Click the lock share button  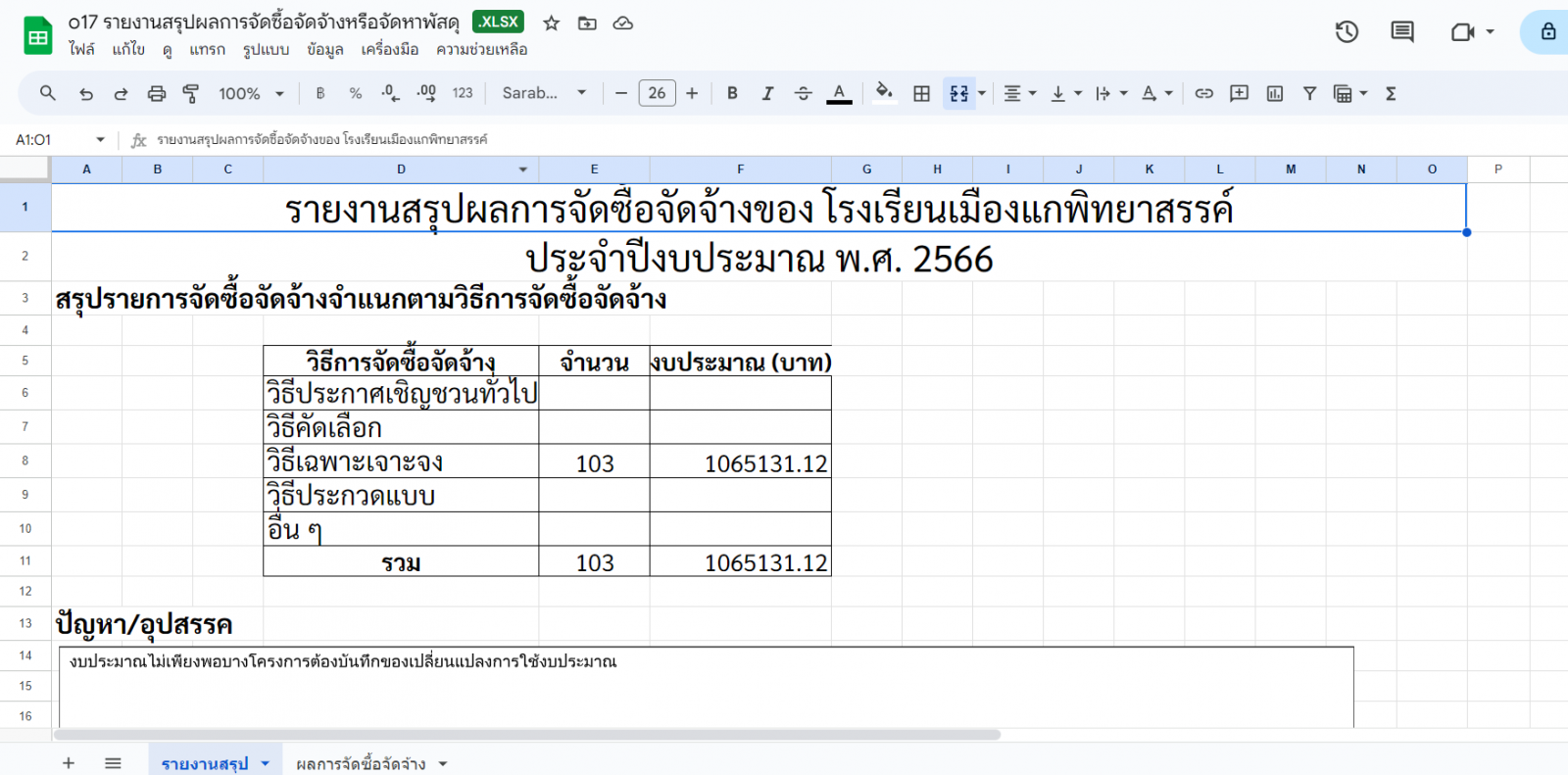coord(1547,32)
